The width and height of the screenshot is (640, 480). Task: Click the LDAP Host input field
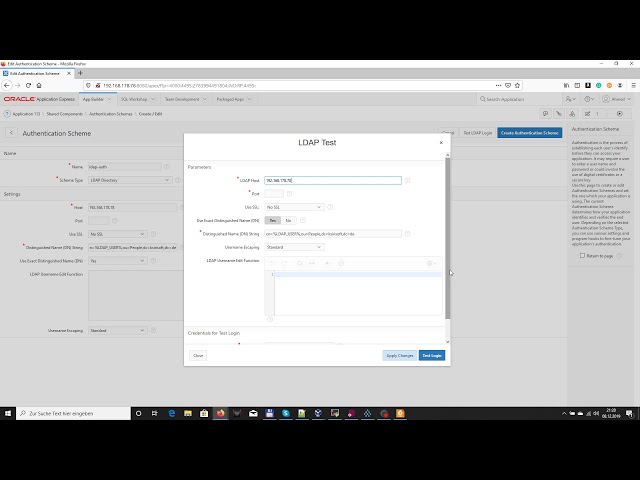click(x=333, y=180)
